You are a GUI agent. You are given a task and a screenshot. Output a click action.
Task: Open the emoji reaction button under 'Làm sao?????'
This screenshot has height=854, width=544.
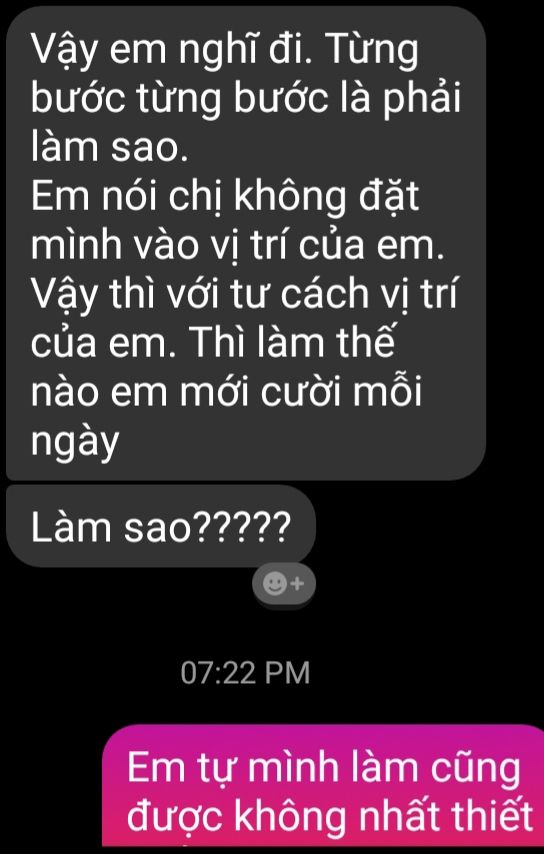[x=284, y=584]
